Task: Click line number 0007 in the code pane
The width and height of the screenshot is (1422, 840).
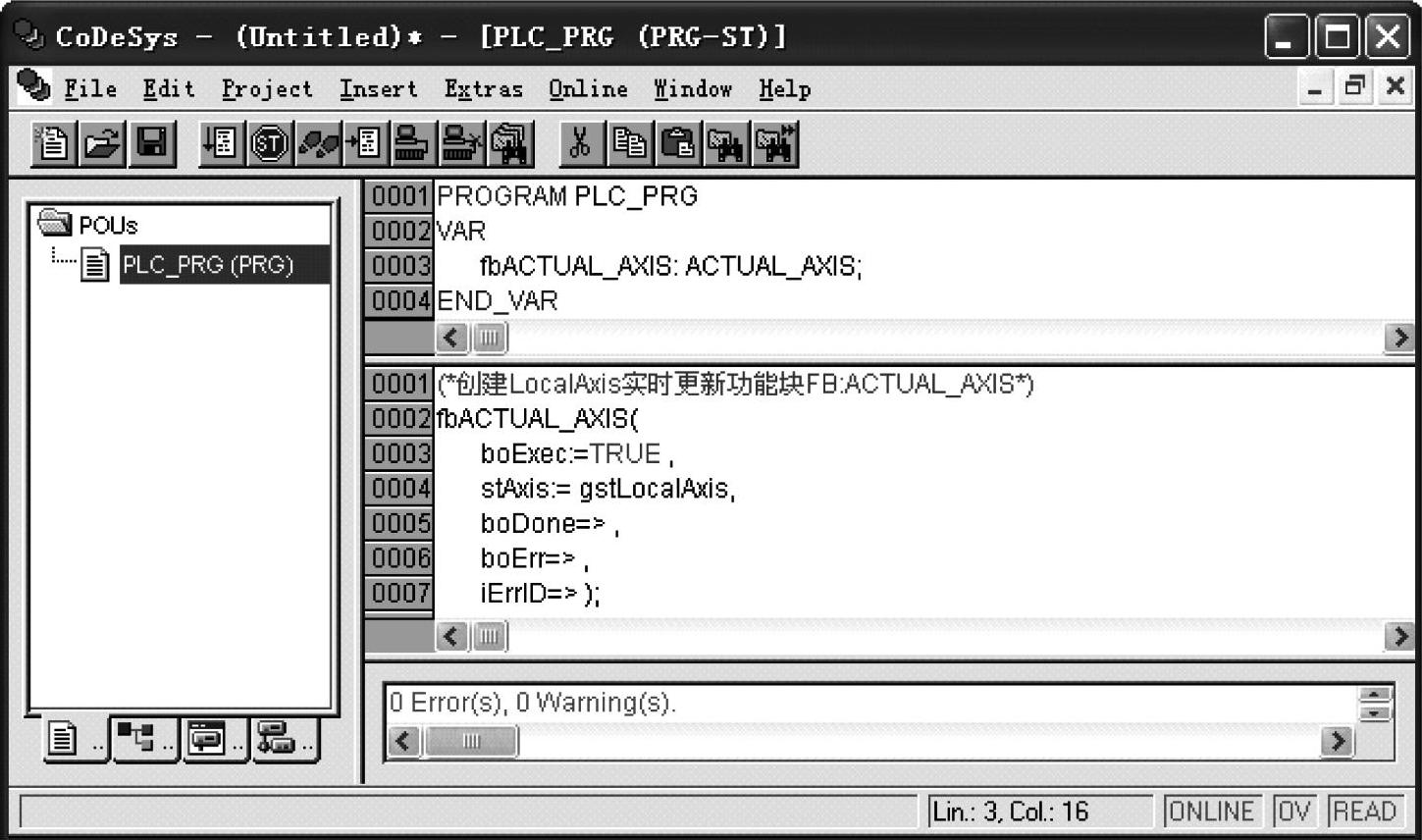Action: [x=399, y=593]
